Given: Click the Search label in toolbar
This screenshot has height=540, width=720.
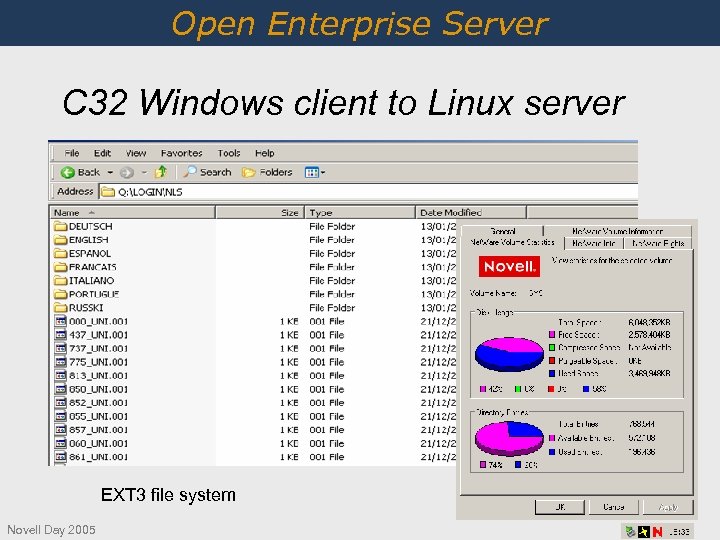Looking at the screenshot, I should click(x=215, y=172).
